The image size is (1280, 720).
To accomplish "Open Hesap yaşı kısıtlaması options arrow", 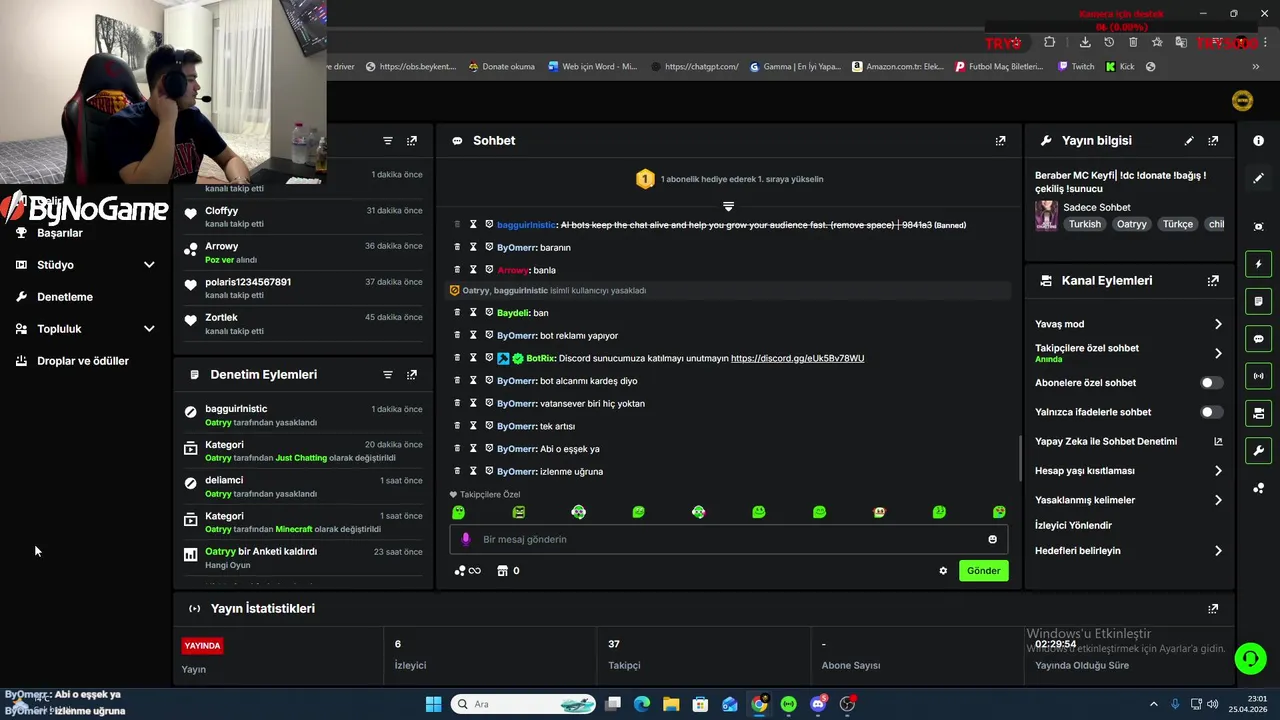I will pyautogui.click(x=1218, y=471).
